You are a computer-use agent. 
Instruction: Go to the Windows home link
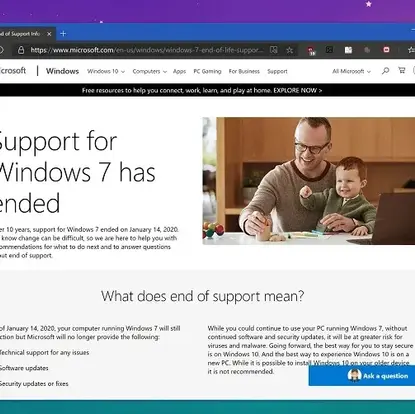[62, 71]
